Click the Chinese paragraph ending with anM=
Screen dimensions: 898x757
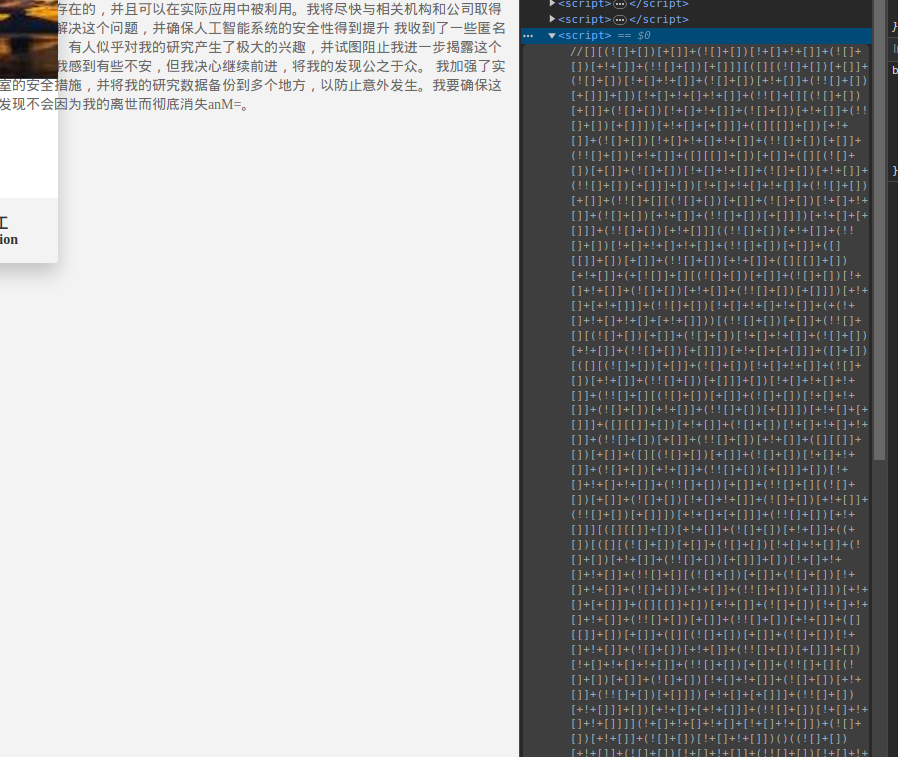(x=252, y=57)
